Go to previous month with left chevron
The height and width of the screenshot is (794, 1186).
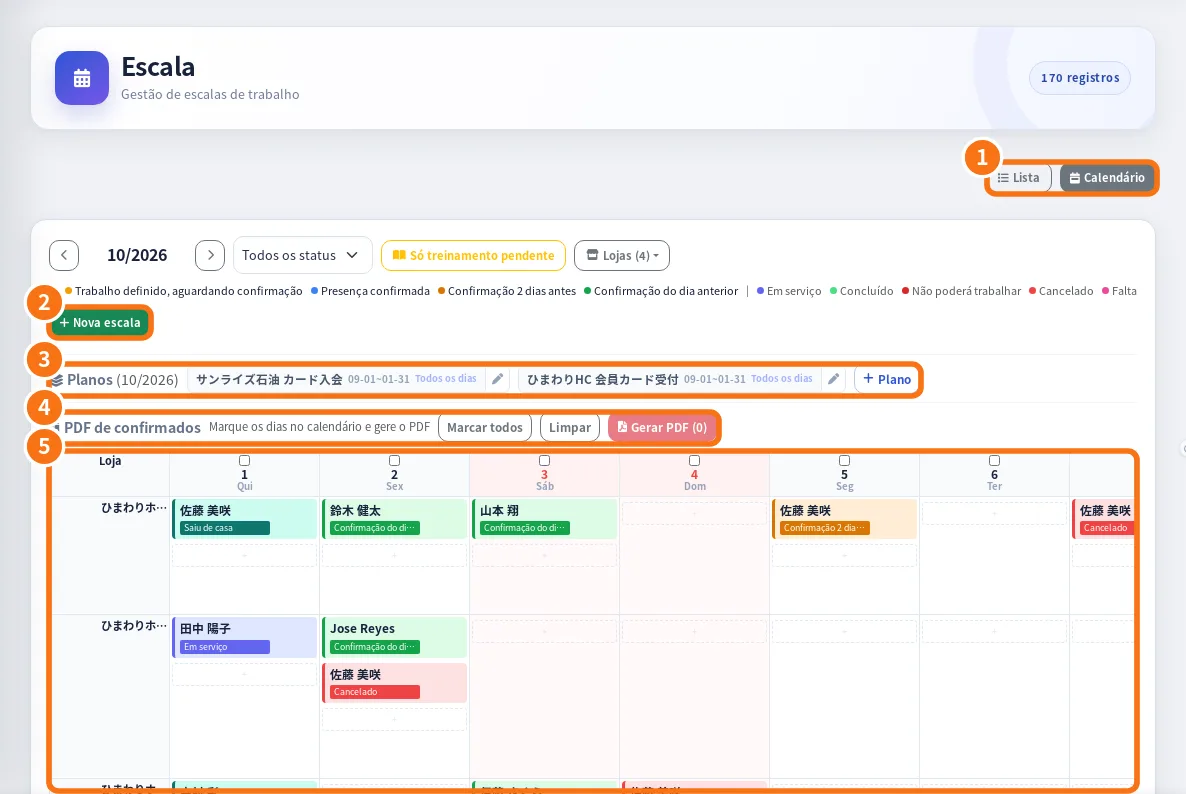click(x=64, y=256)
